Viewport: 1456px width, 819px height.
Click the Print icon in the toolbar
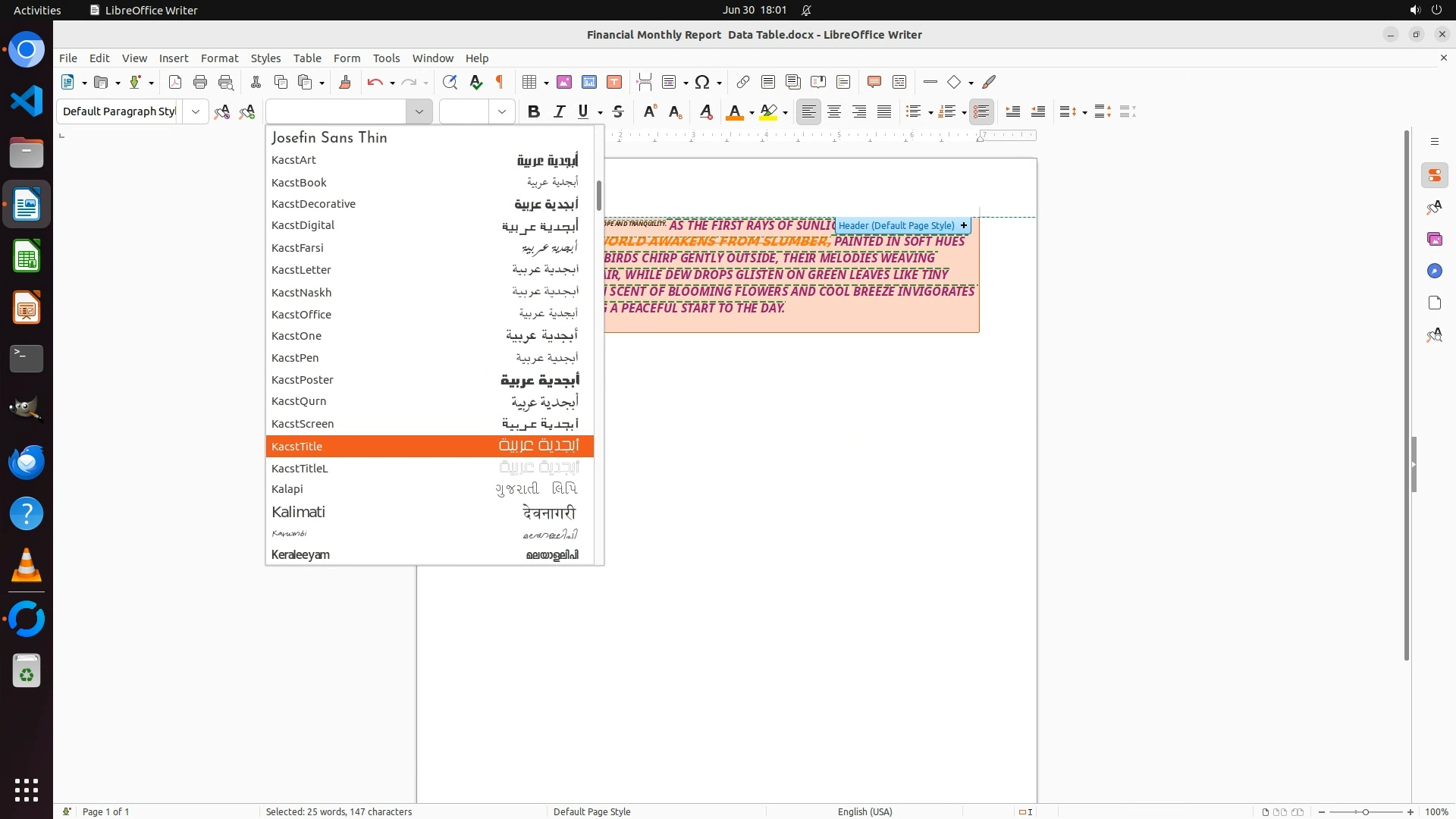pyautogui.click(x=200, y=82)
